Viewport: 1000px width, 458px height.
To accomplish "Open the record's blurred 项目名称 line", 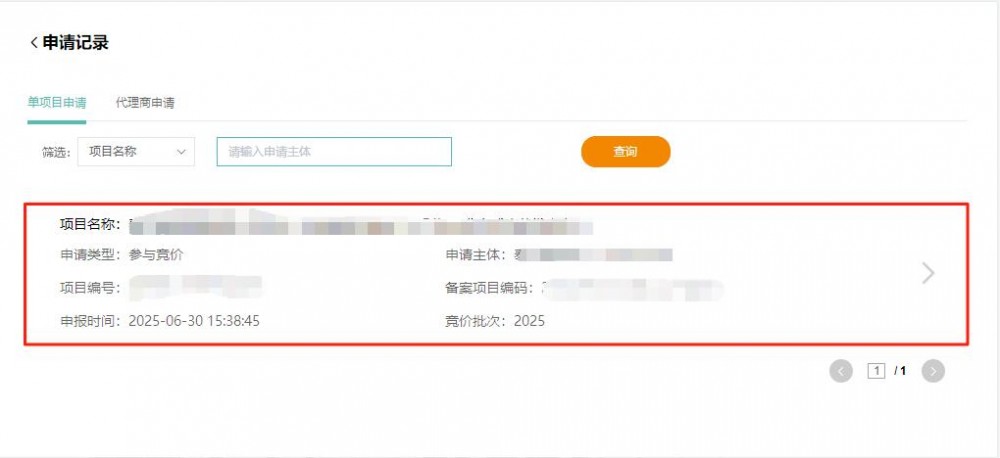I will coord(327,225).
